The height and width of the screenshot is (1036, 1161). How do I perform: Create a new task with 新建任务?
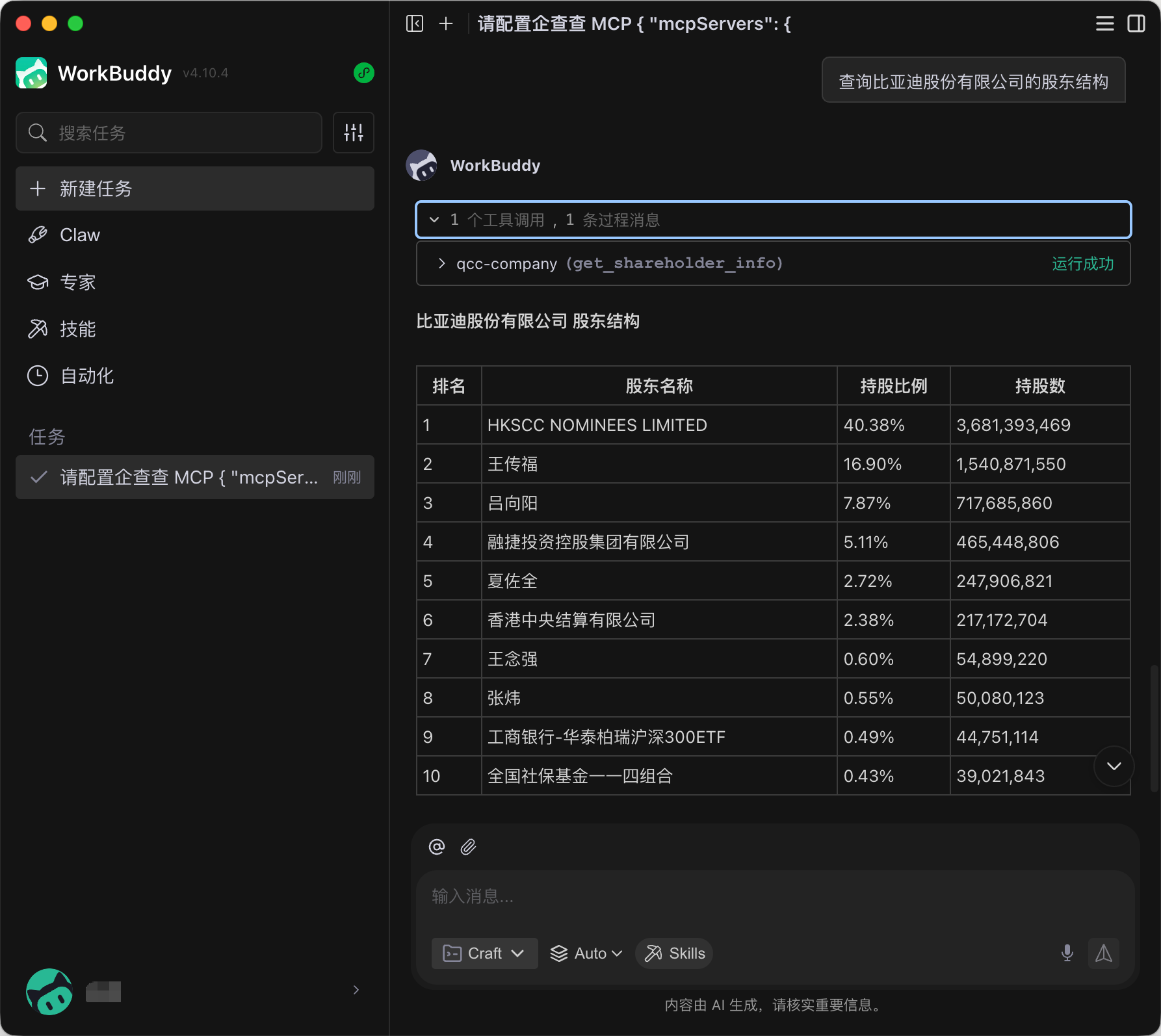click(x=195, y=188)
